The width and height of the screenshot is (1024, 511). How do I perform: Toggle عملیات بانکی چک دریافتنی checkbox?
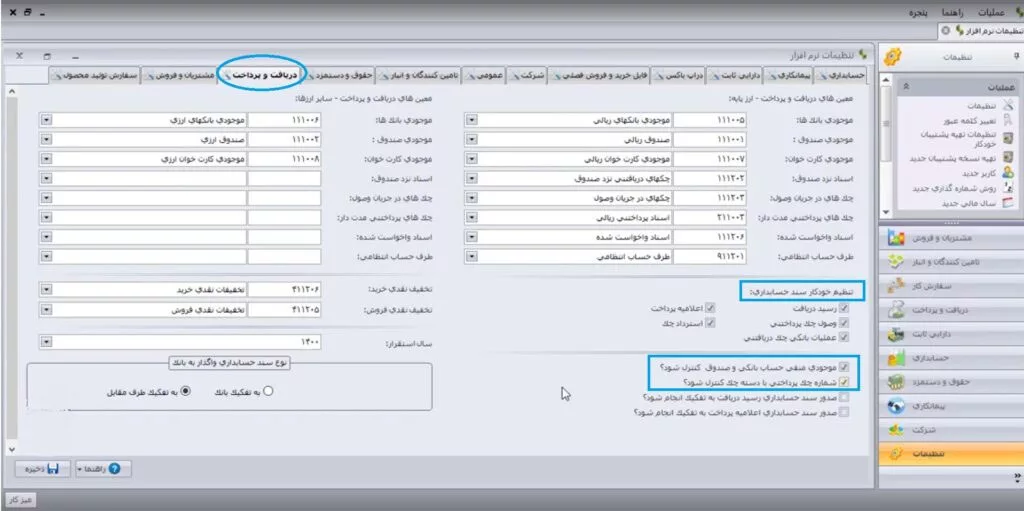coord(844,337)
